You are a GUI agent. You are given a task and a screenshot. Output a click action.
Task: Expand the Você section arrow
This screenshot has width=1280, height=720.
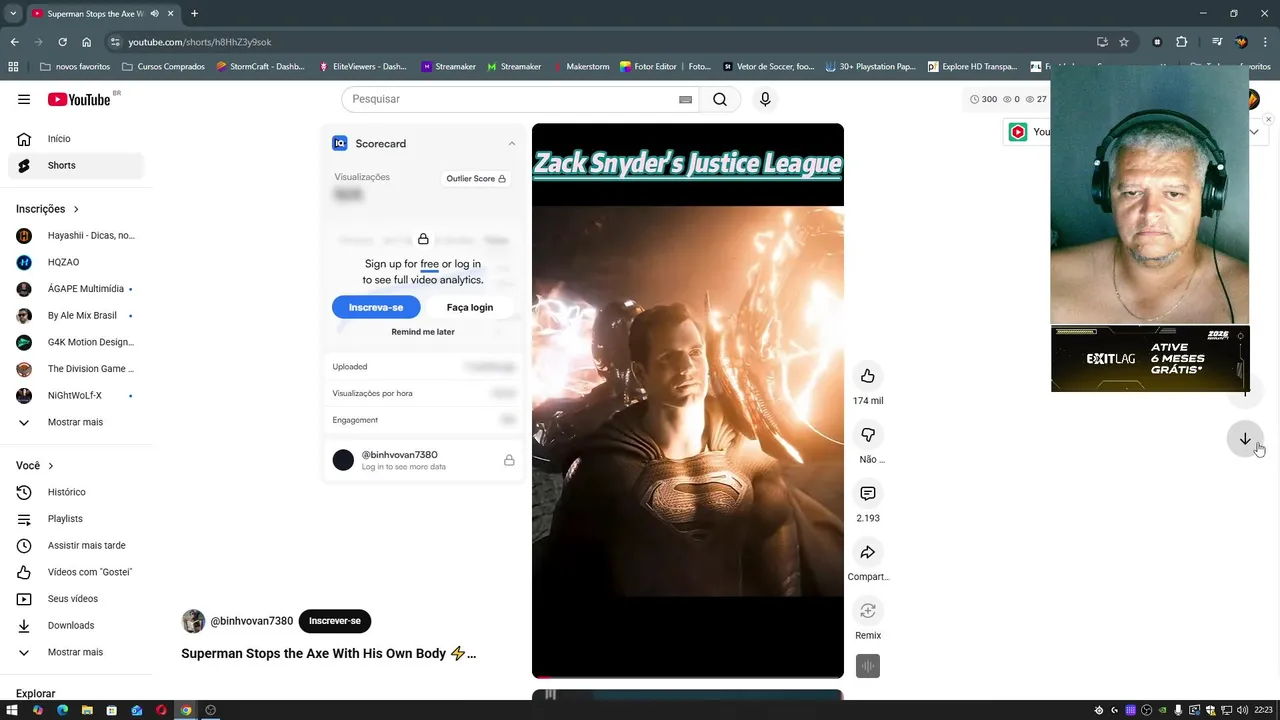click(51, 466)
